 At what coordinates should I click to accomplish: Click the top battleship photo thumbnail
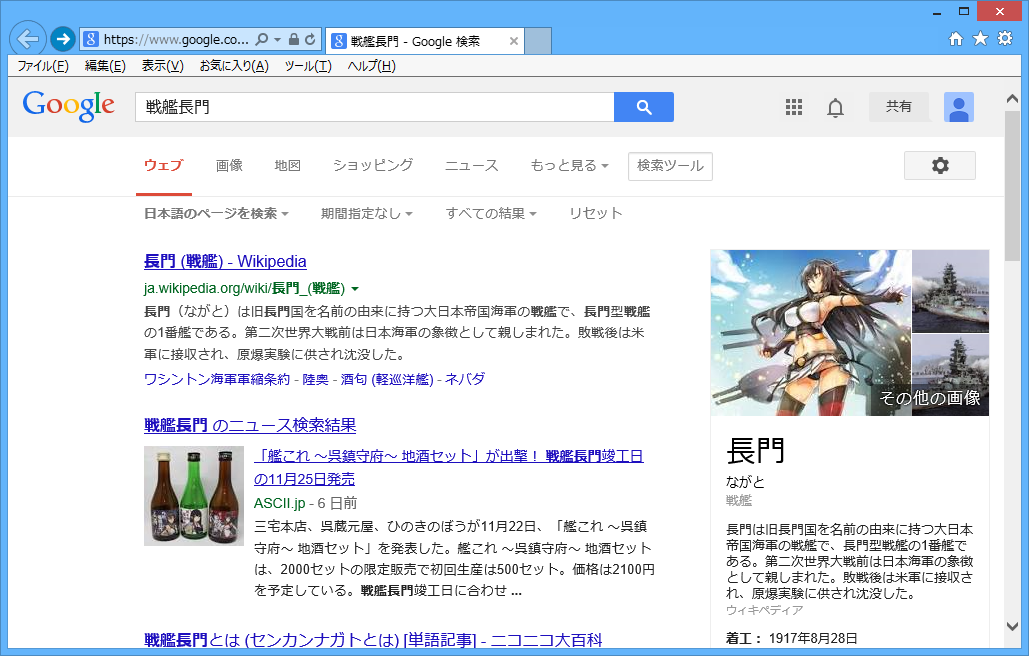point(951,291)
